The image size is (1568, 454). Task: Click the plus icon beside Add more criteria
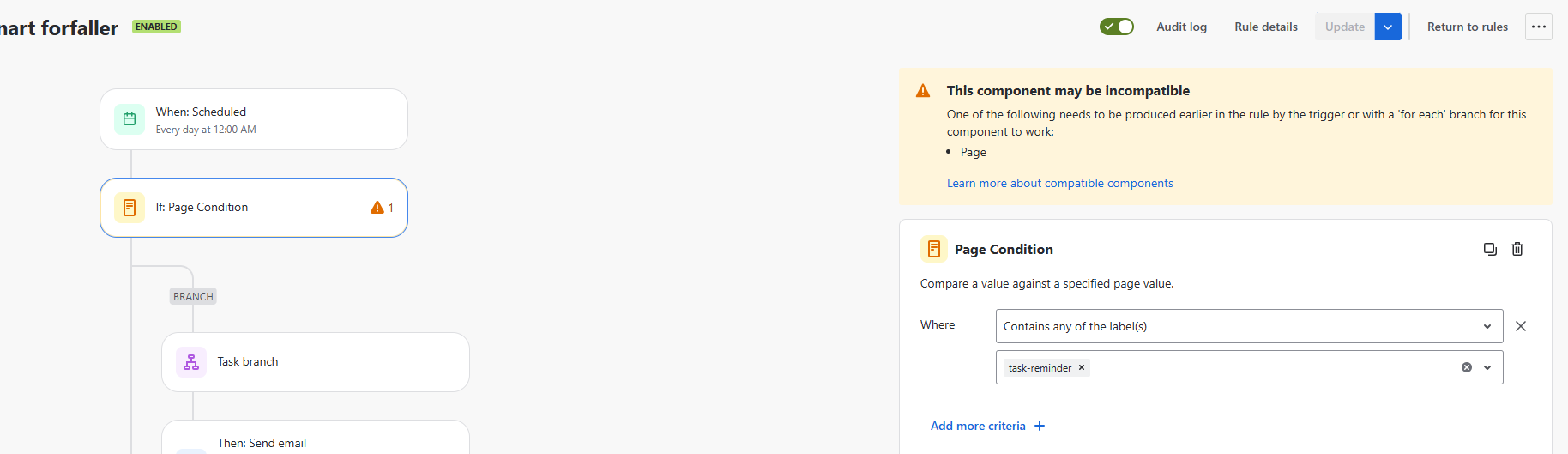(x=1040, y=426)
